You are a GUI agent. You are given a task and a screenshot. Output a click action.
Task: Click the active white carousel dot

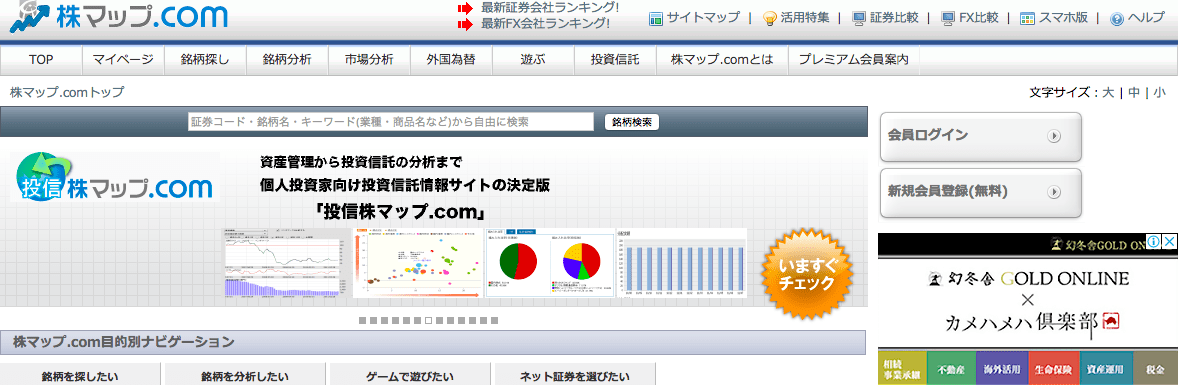coord(428,321)
